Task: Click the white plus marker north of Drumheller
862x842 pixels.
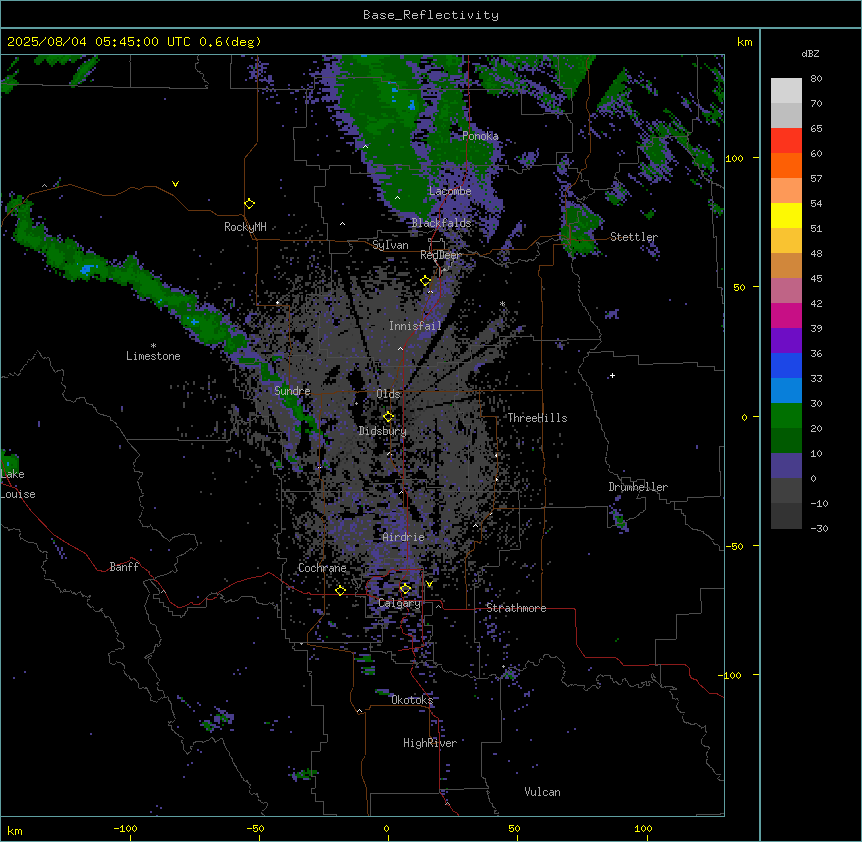Action: (x=612, y=375)
